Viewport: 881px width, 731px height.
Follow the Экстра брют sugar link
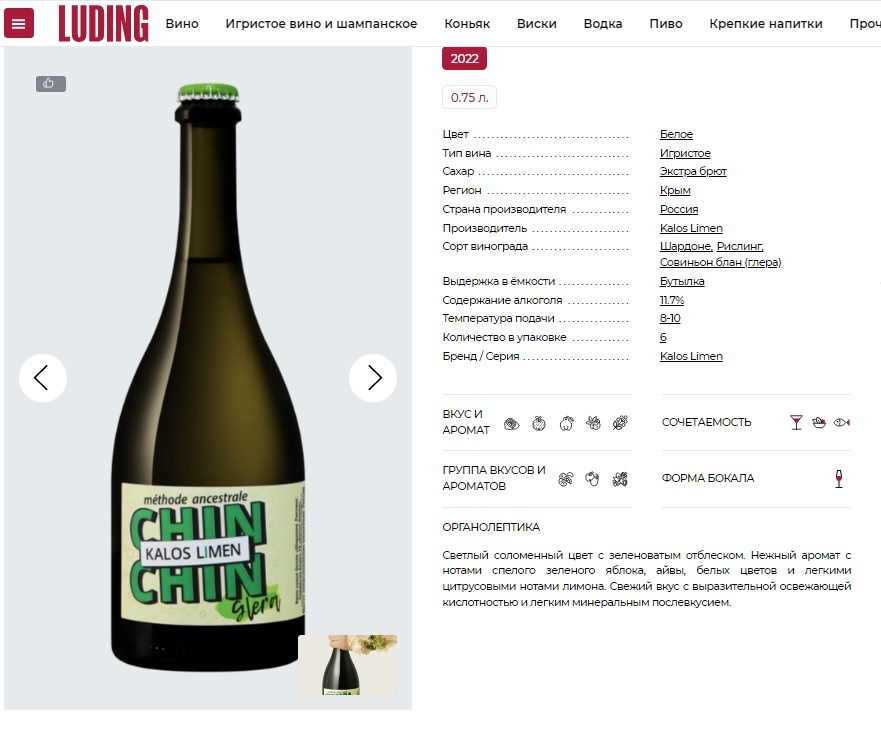tap(693, 171)
